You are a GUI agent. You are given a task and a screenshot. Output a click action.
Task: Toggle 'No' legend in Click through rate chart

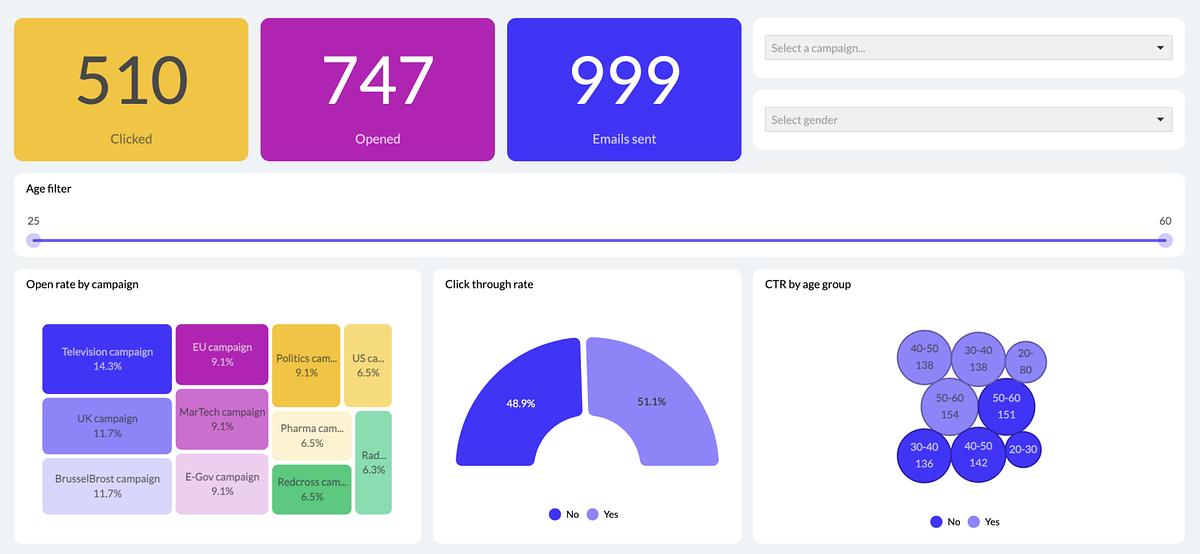click(x=564, y=514)
